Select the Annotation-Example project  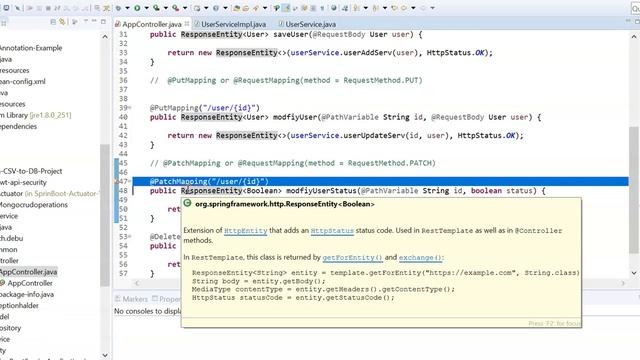31,48
